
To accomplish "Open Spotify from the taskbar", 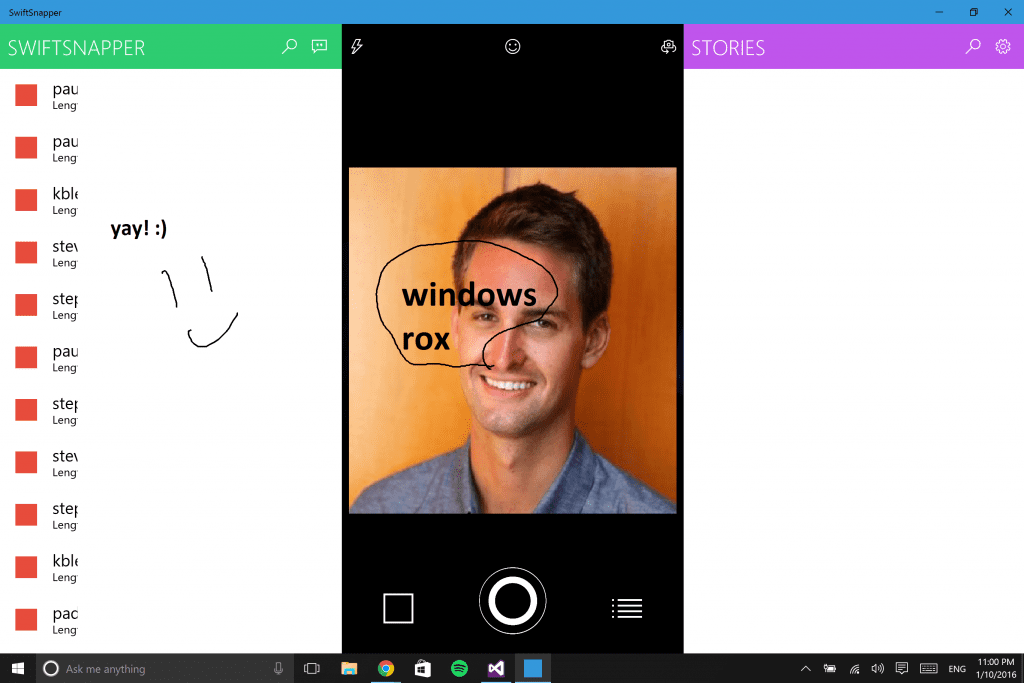I will [460, 669].
